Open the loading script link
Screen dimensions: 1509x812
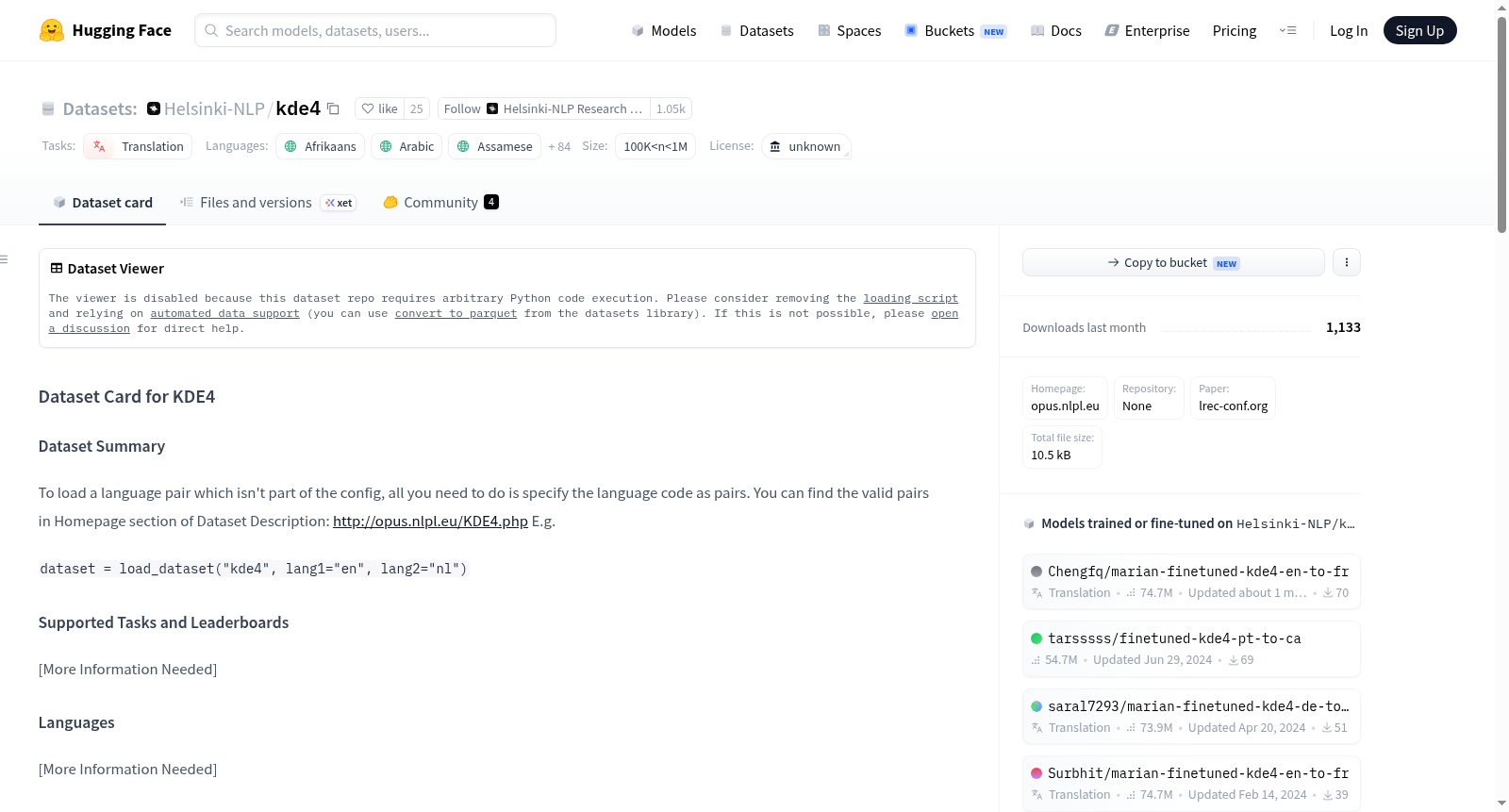tap(910, 298)
